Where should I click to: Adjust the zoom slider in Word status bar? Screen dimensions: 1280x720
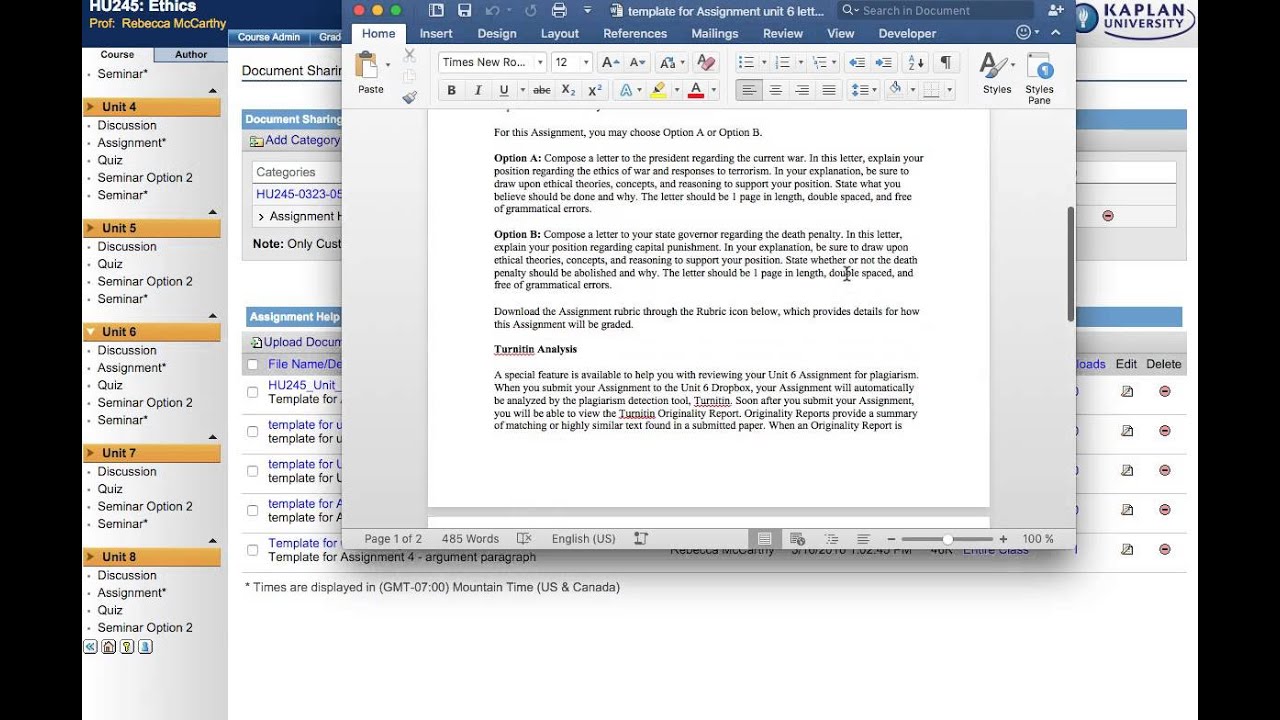click(946, 539)
